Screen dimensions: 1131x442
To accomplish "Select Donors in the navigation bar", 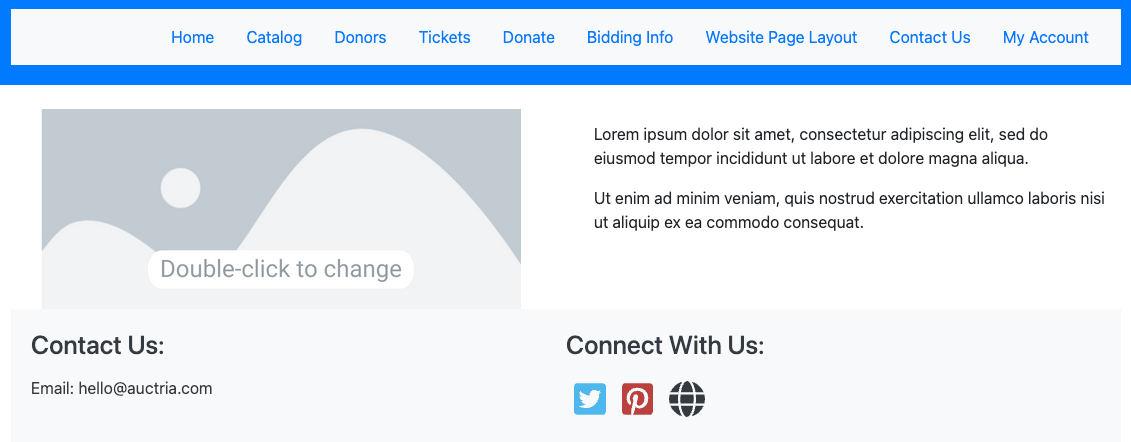I will point(360,38).
